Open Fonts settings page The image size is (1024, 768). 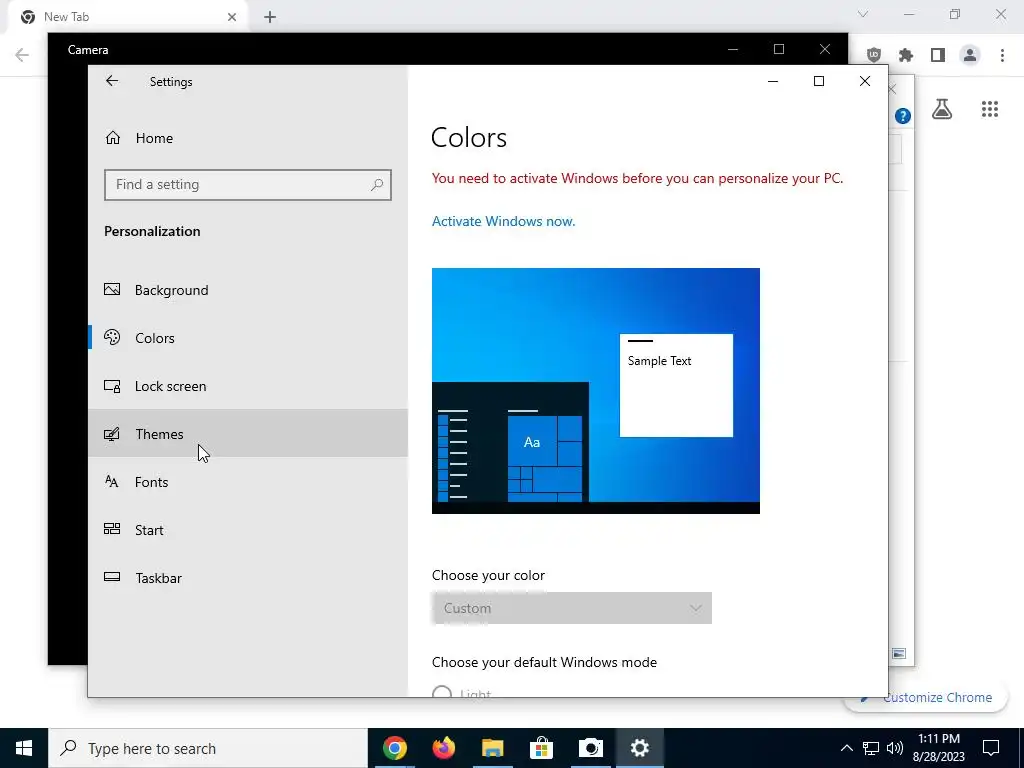click(248, 482)
